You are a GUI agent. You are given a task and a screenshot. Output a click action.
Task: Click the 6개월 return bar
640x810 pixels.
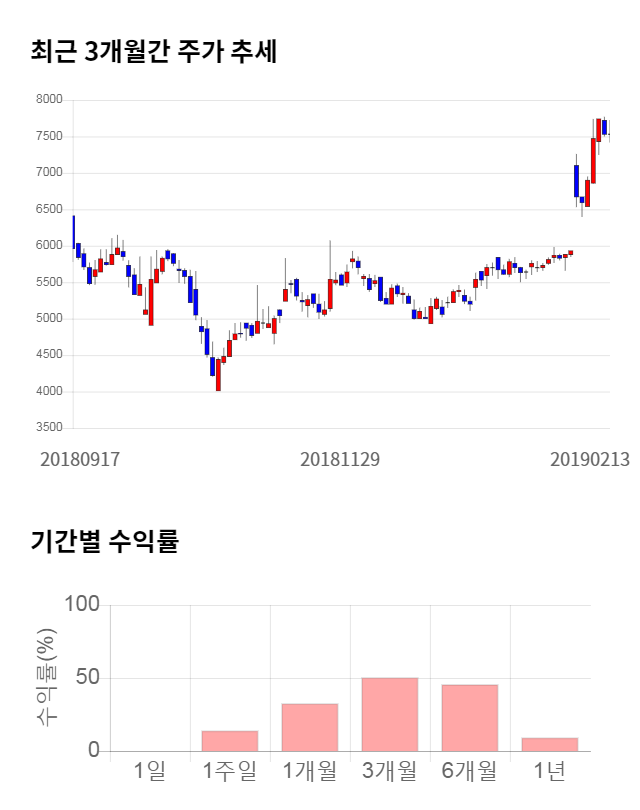[x=470, y=717]
